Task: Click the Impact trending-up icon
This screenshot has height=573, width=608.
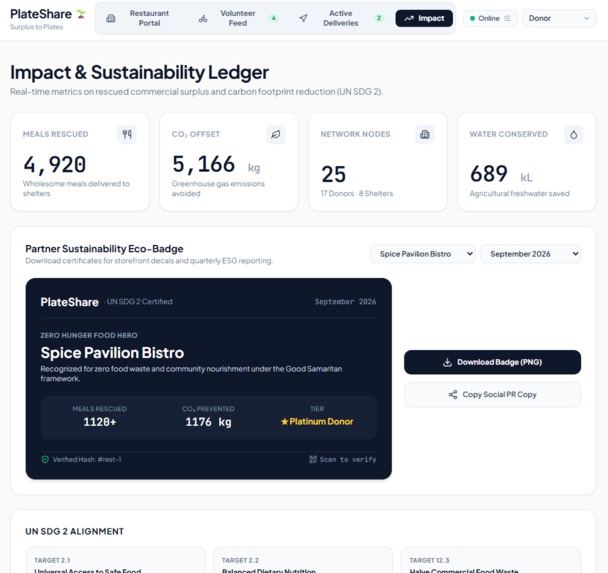Action: pyautogui.click(x=409, y=18)
